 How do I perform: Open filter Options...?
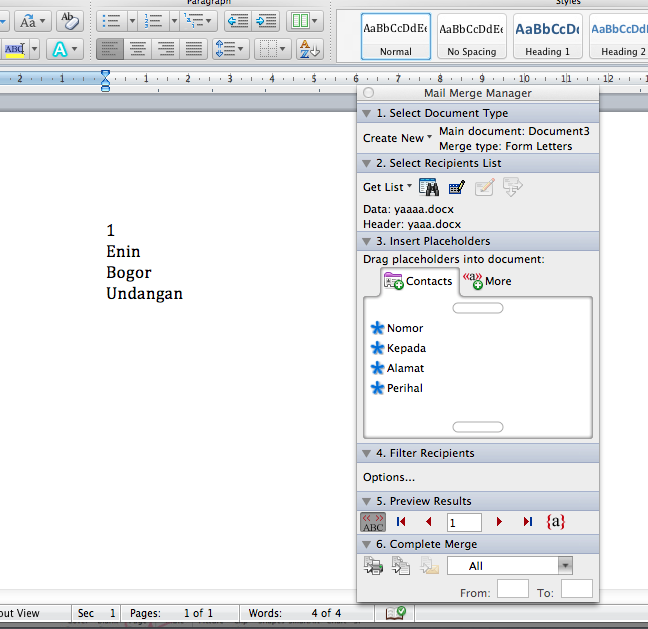[x=389, y=477]
